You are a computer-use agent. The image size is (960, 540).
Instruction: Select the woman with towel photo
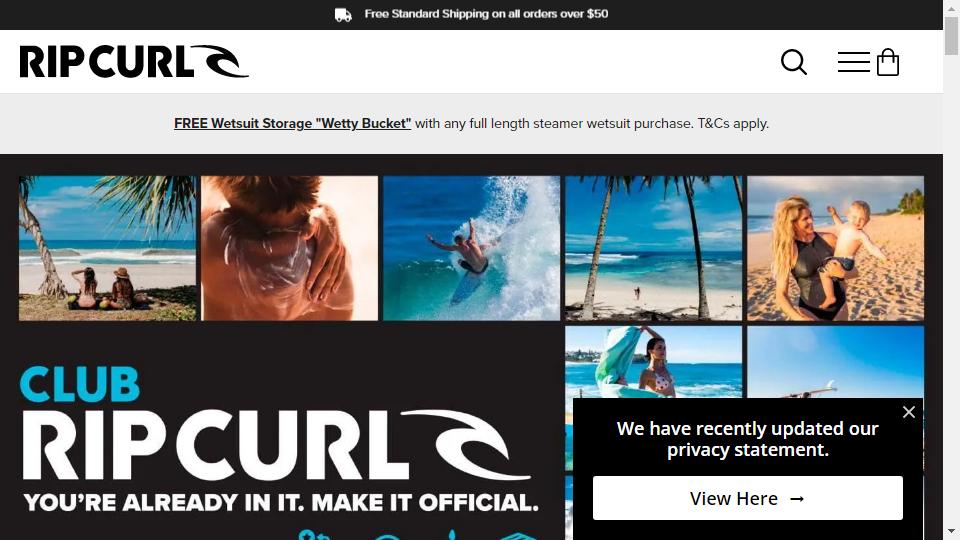coord(653,362)
